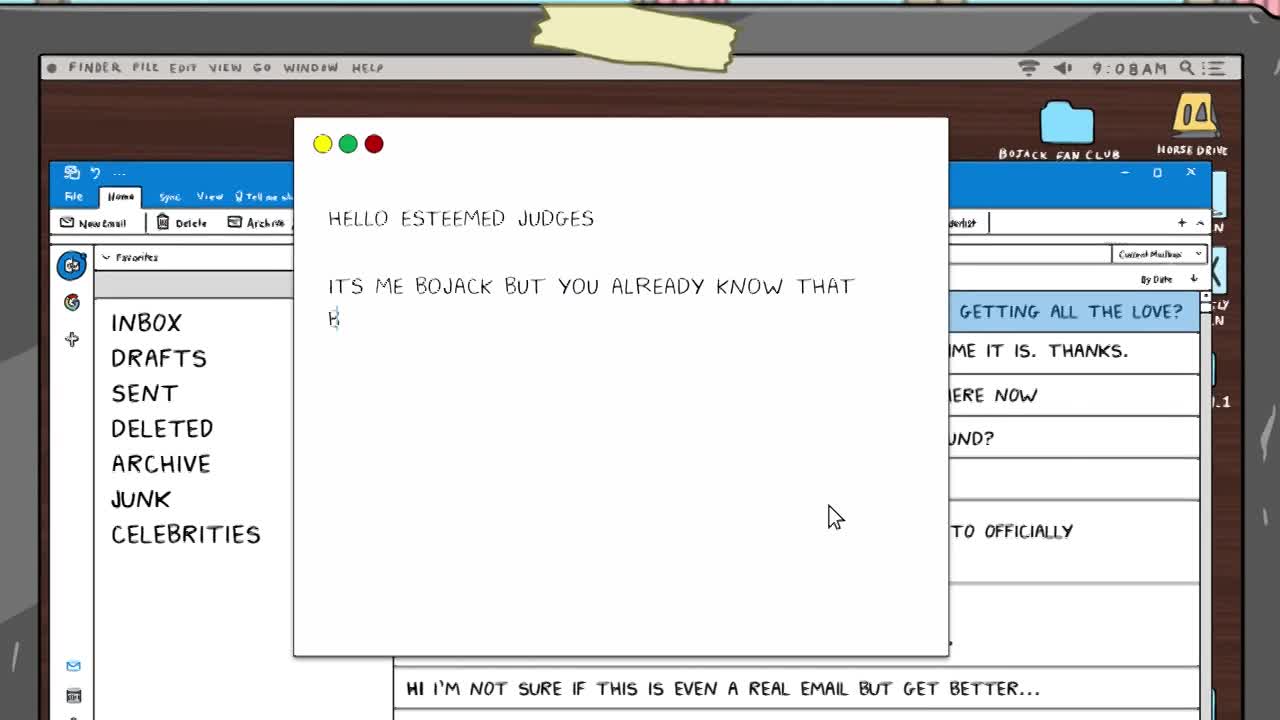This screenshot has height=720, width=1280.
Task: Open the Sent folder
Action: pyautogui.click(x=144, y=393)
